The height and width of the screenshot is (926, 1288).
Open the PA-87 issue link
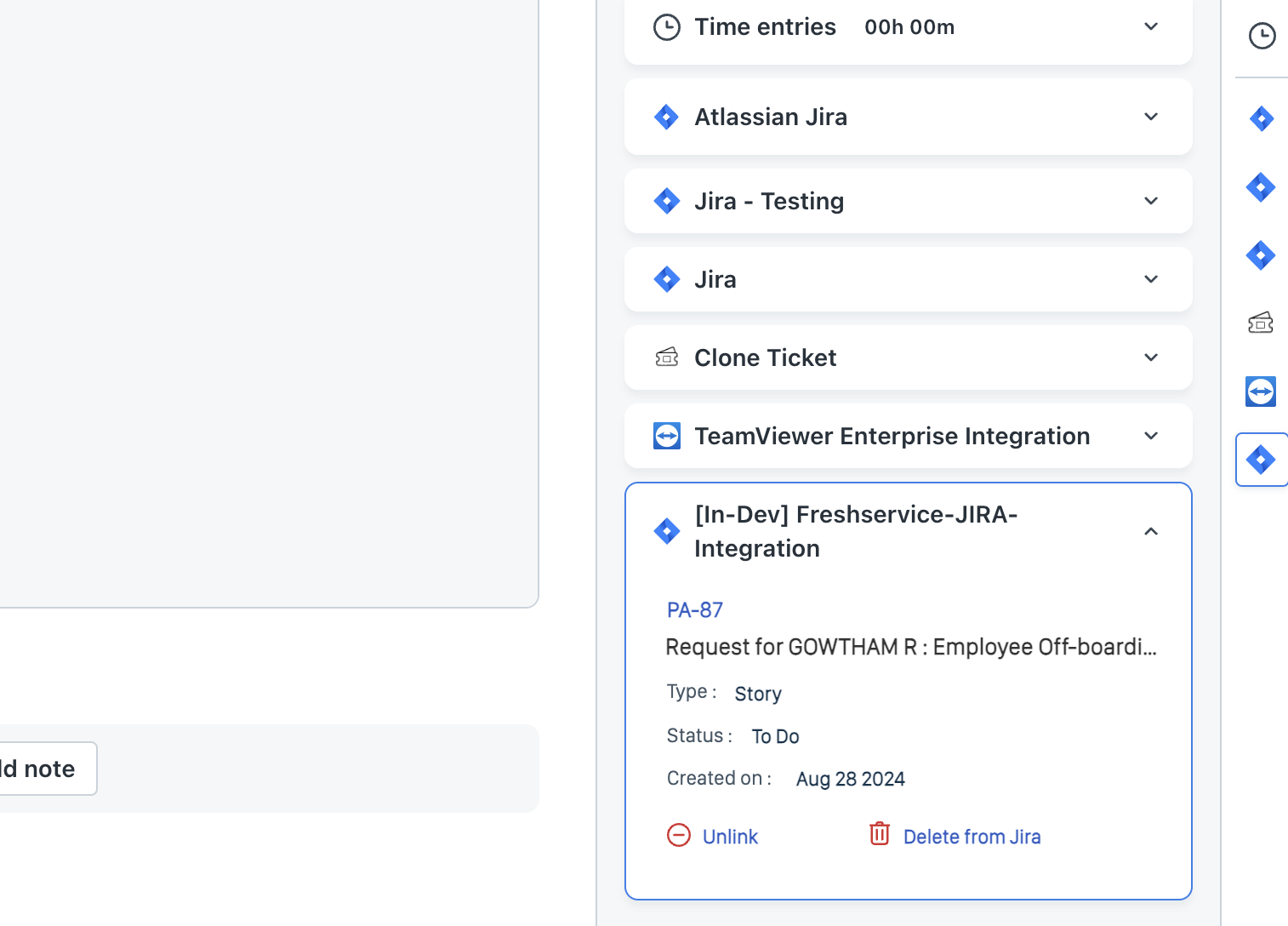(x=695, y=610)
